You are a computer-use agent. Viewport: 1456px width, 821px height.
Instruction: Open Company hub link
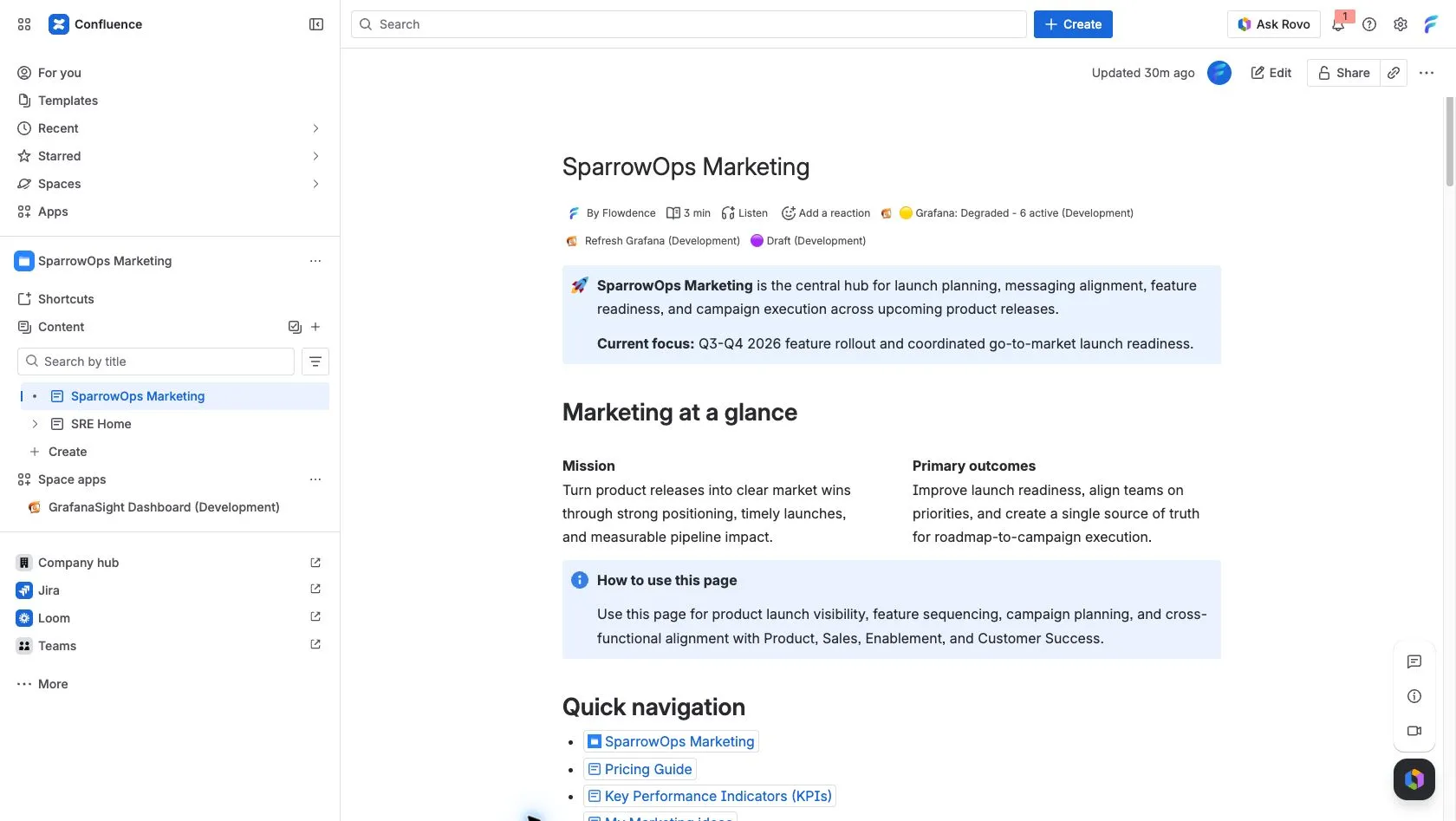[x=78, y=563]
